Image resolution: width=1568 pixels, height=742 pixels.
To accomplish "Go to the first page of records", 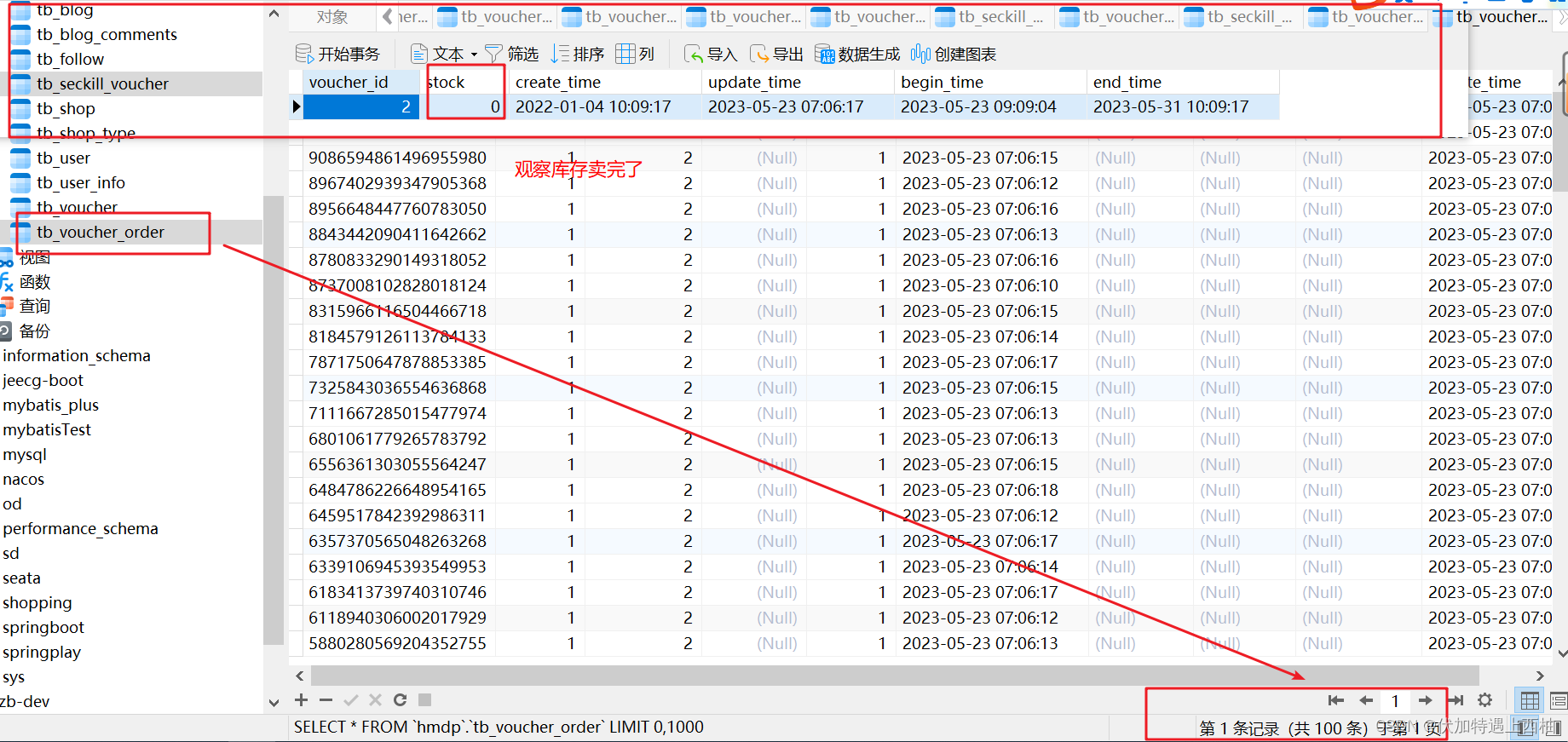I will 1335,700.
